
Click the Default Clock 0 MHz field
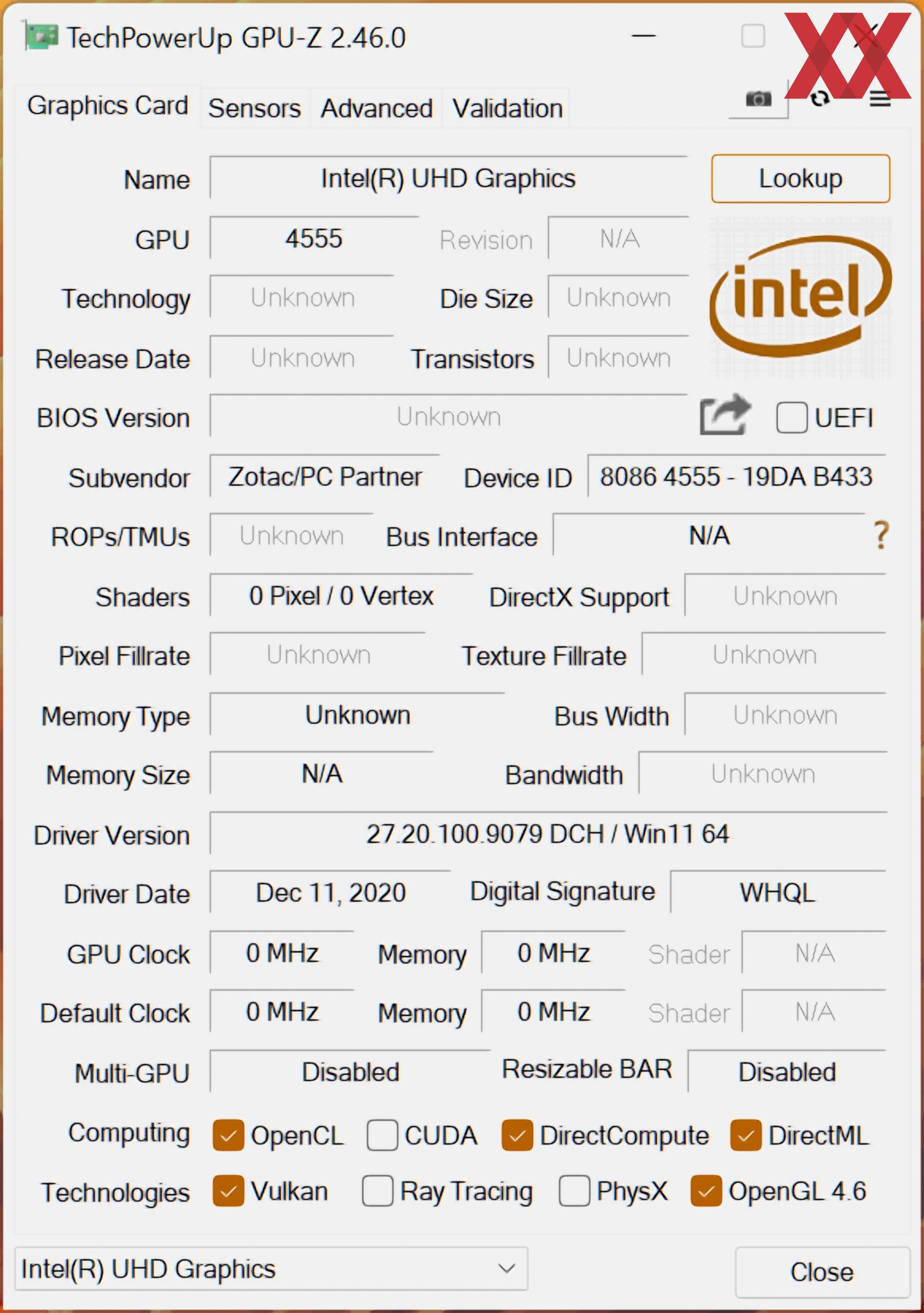click(282, 1012)
